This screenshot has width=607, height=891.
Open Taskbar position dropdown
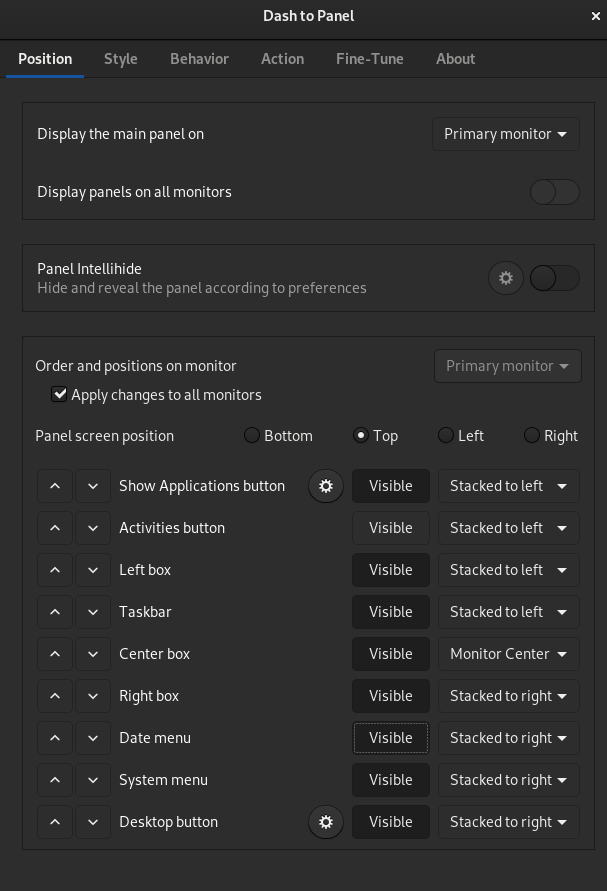[509, 612]
